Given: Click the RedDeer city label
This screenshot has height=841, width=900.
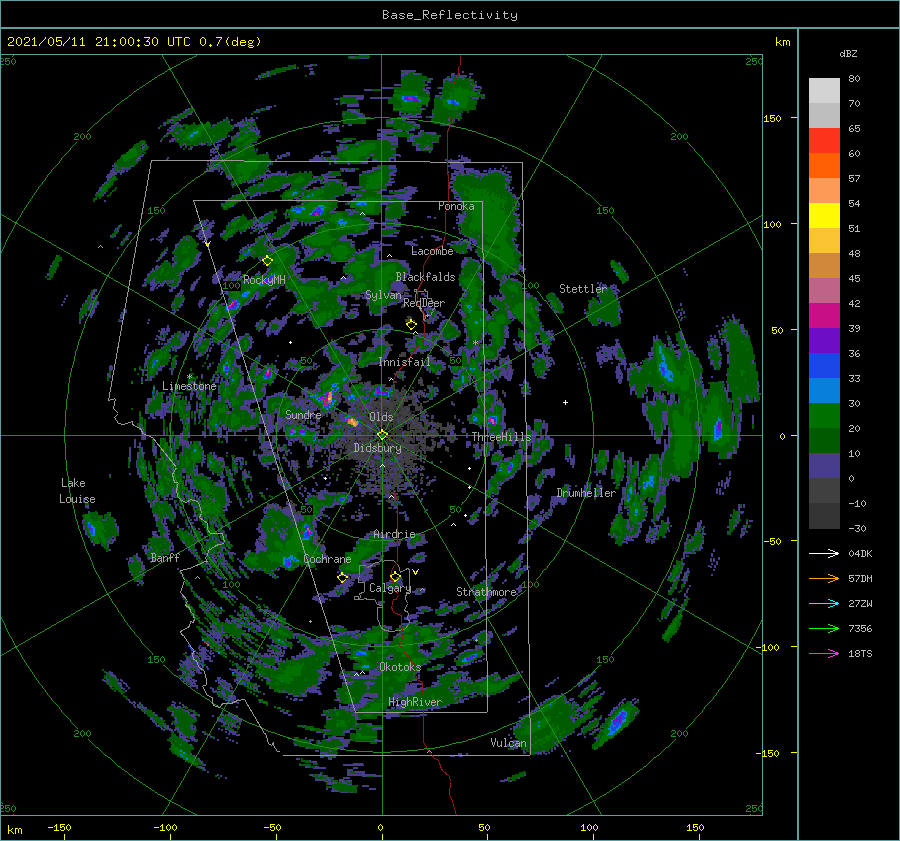Looking at the screenshot, I should point(424,303).
